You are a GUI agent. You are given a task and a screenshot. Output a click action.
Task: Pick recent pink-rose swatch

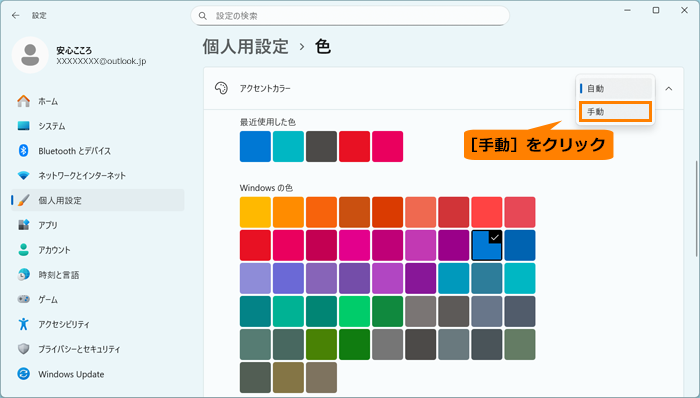[x=388, y=146]
